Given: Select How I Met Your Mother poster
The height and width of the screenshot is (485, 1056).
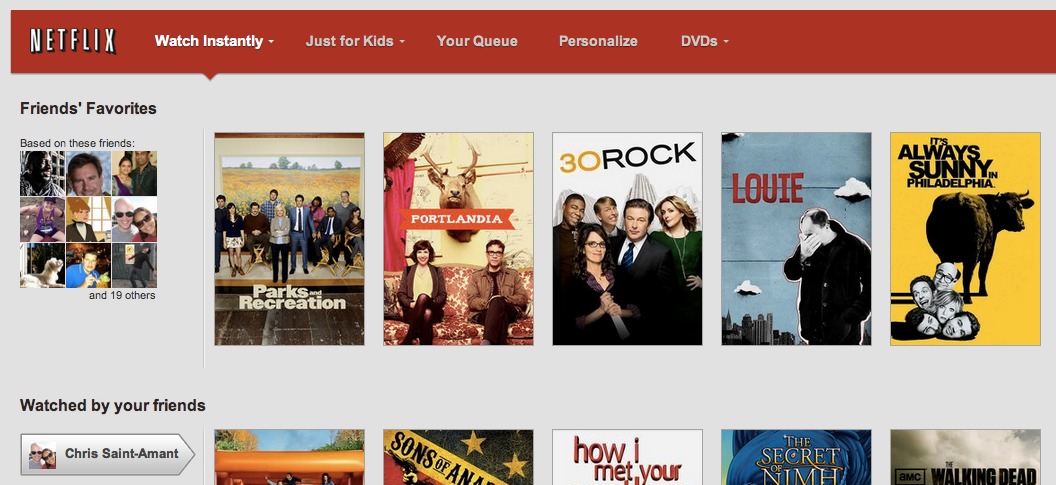Looking at the screenshot, I should (628, 457).
